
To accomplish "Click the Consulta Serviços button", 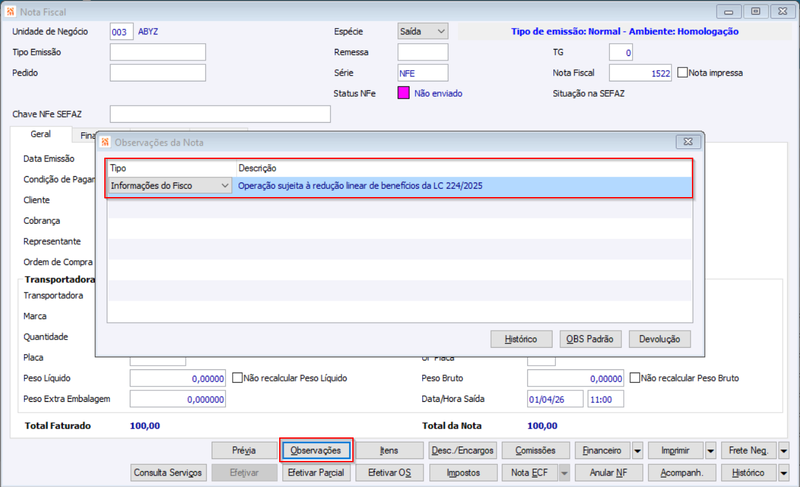I will [168, 473].
